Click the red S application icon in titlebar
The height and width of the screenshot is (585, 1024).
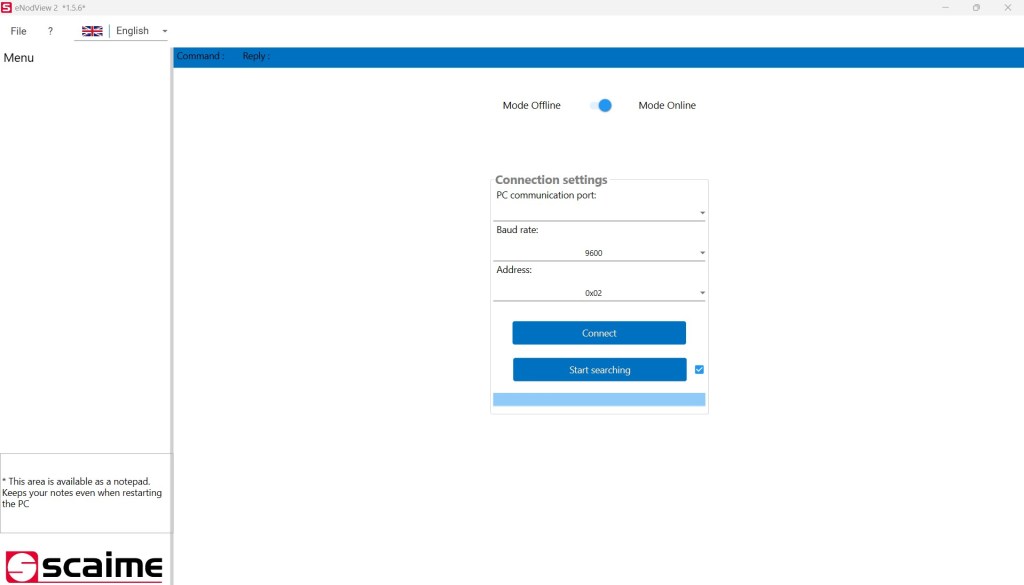[x=9, y=7]
